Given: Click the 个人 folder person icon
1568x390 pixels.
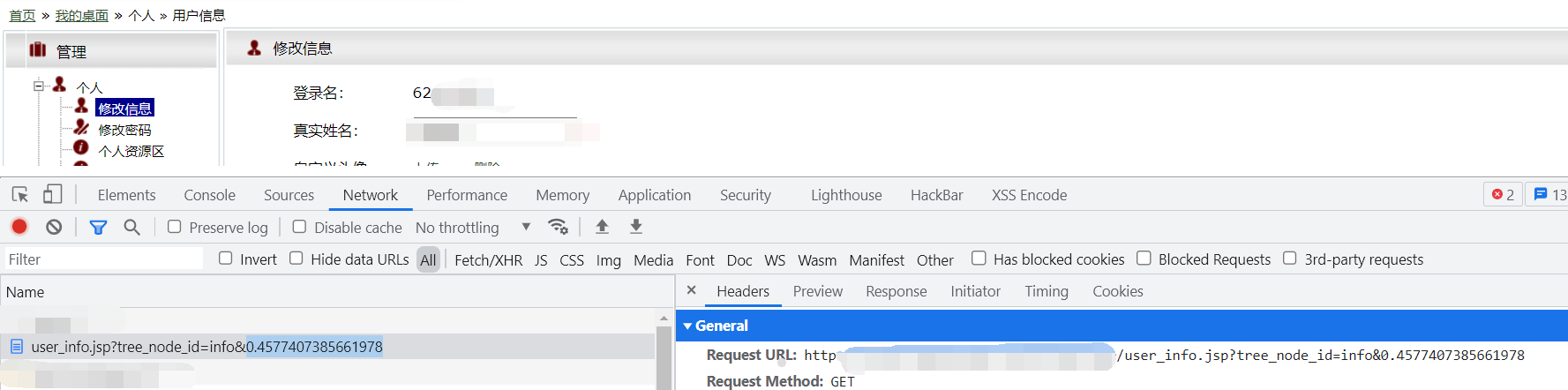Looking at the screenshot, I should [59, 84].
